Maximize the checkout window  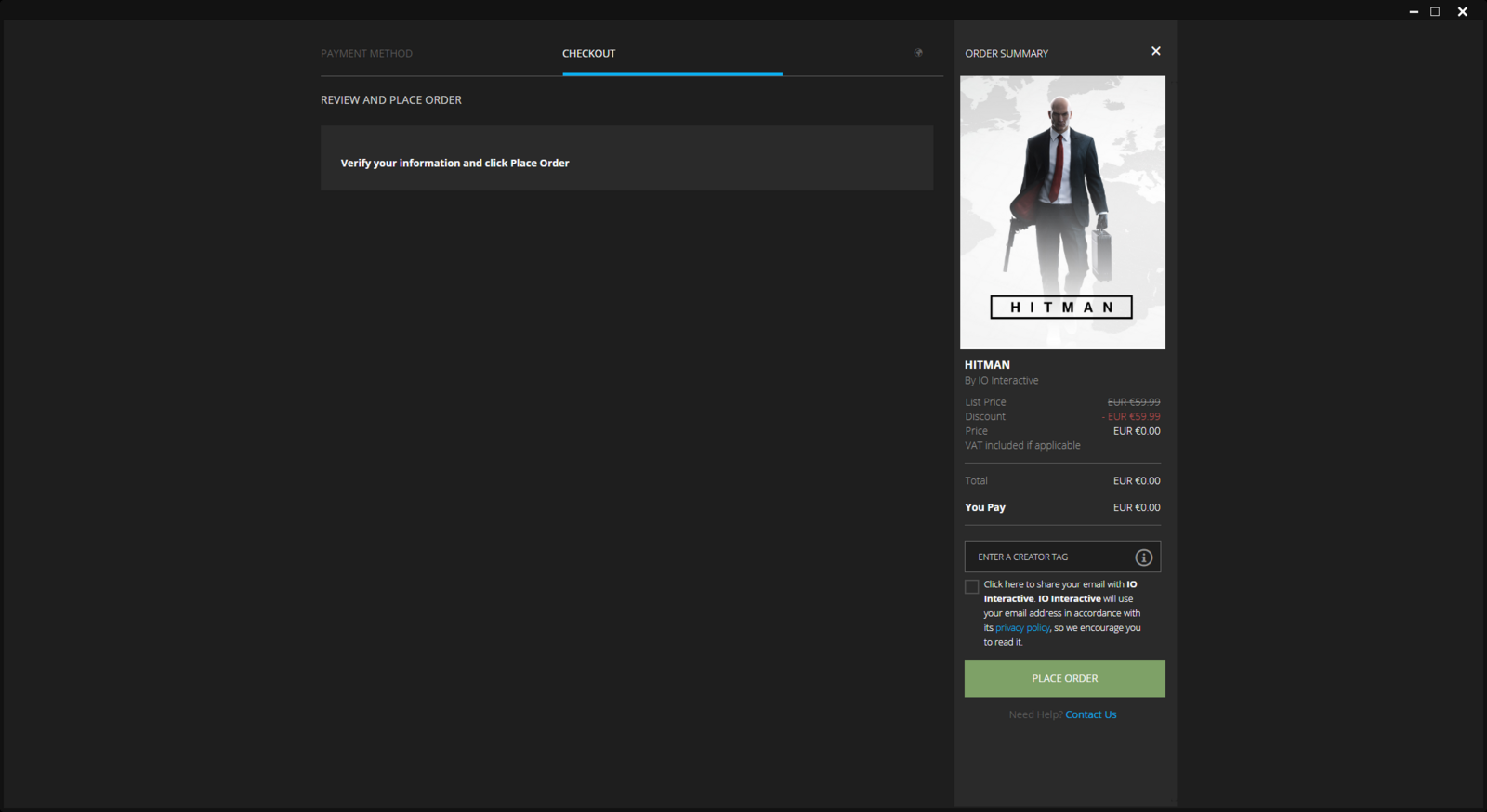coord(1435,12)
